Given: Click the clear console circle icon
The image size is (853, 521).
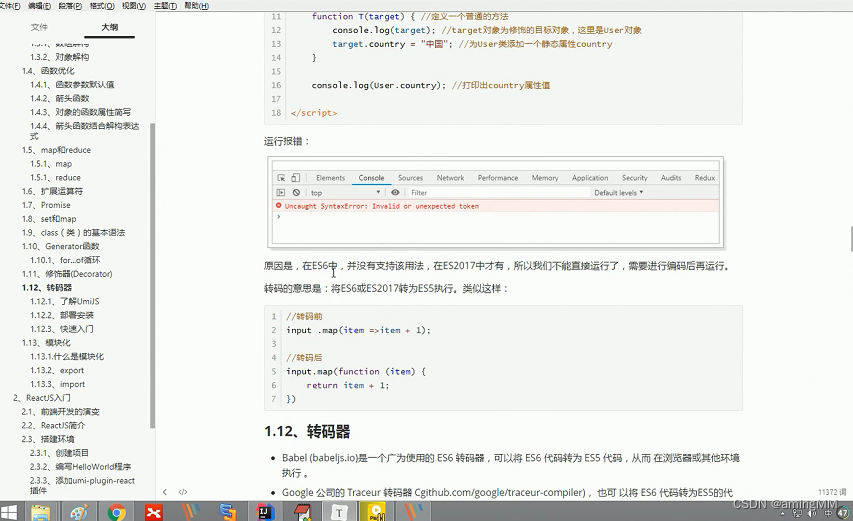Looking at the screenshot, I should pos(296,193).
